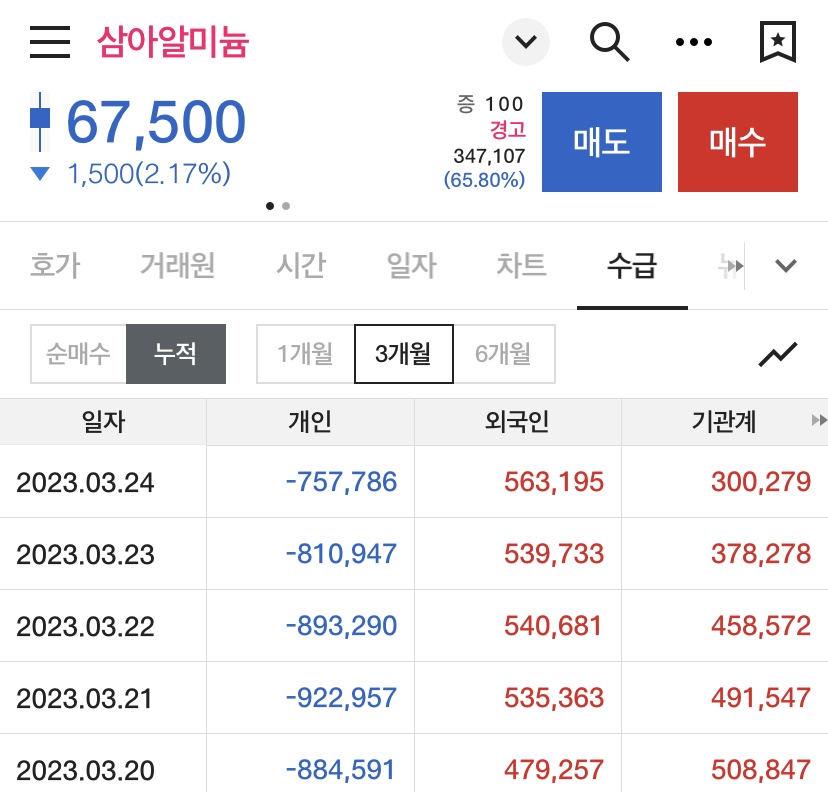Expand the tab list chevron

(x=785, y=266)
